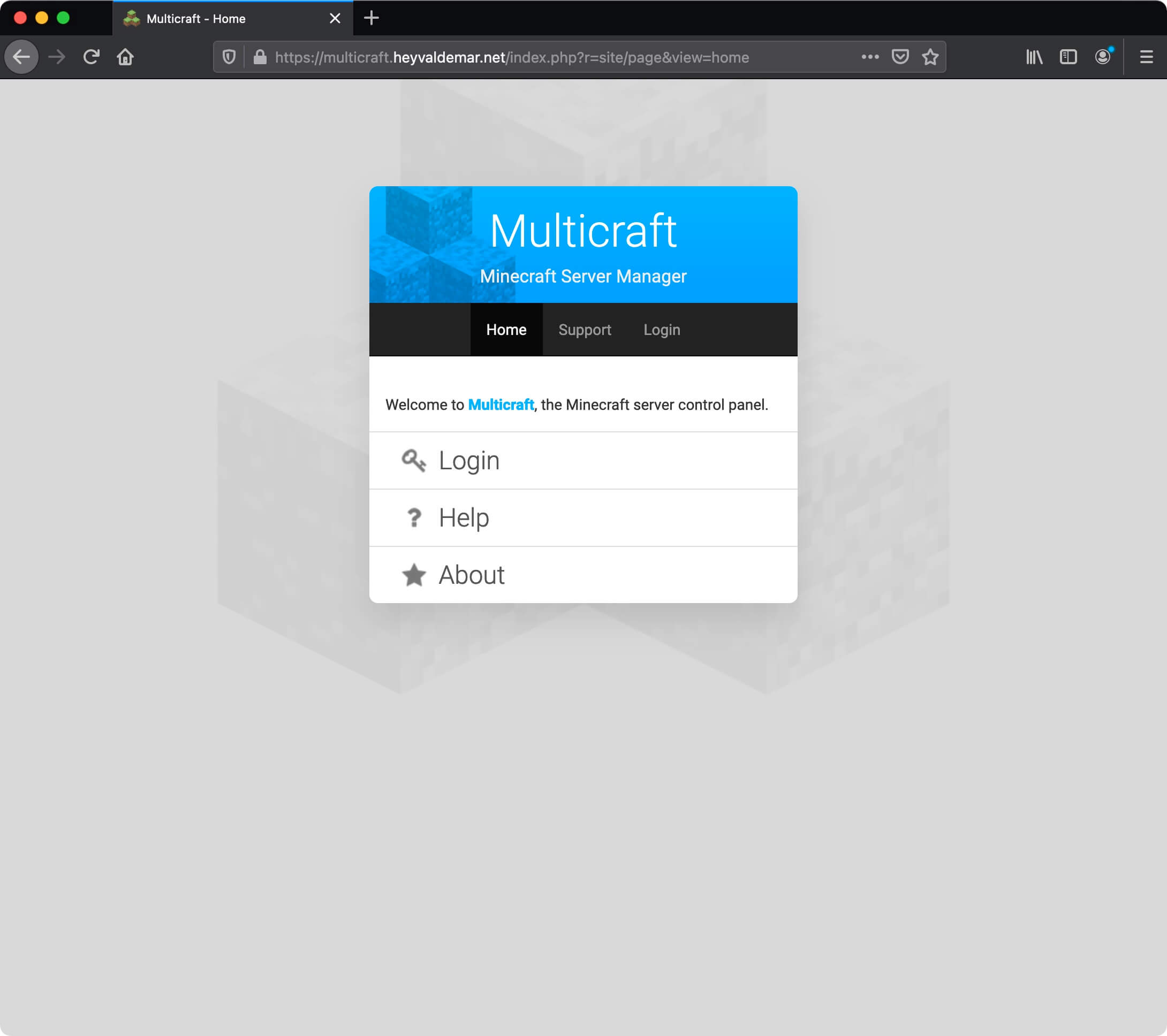
Task: Click the shield security icon in address bar
Action: tap(232, 56)
